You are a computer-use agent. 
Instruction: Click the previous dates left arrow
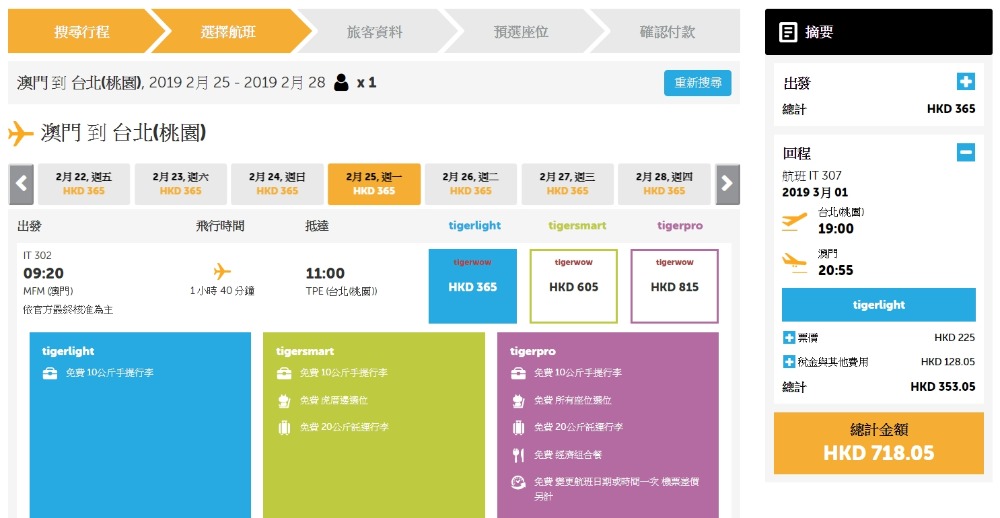21,184
